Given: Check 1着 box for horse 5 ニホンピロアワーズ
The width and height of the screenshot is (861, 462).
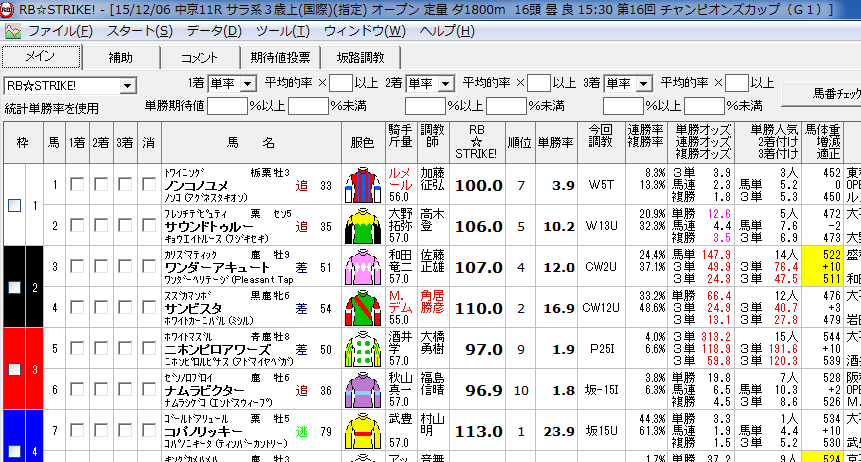Looking at the screenshot, I should 77,349.
